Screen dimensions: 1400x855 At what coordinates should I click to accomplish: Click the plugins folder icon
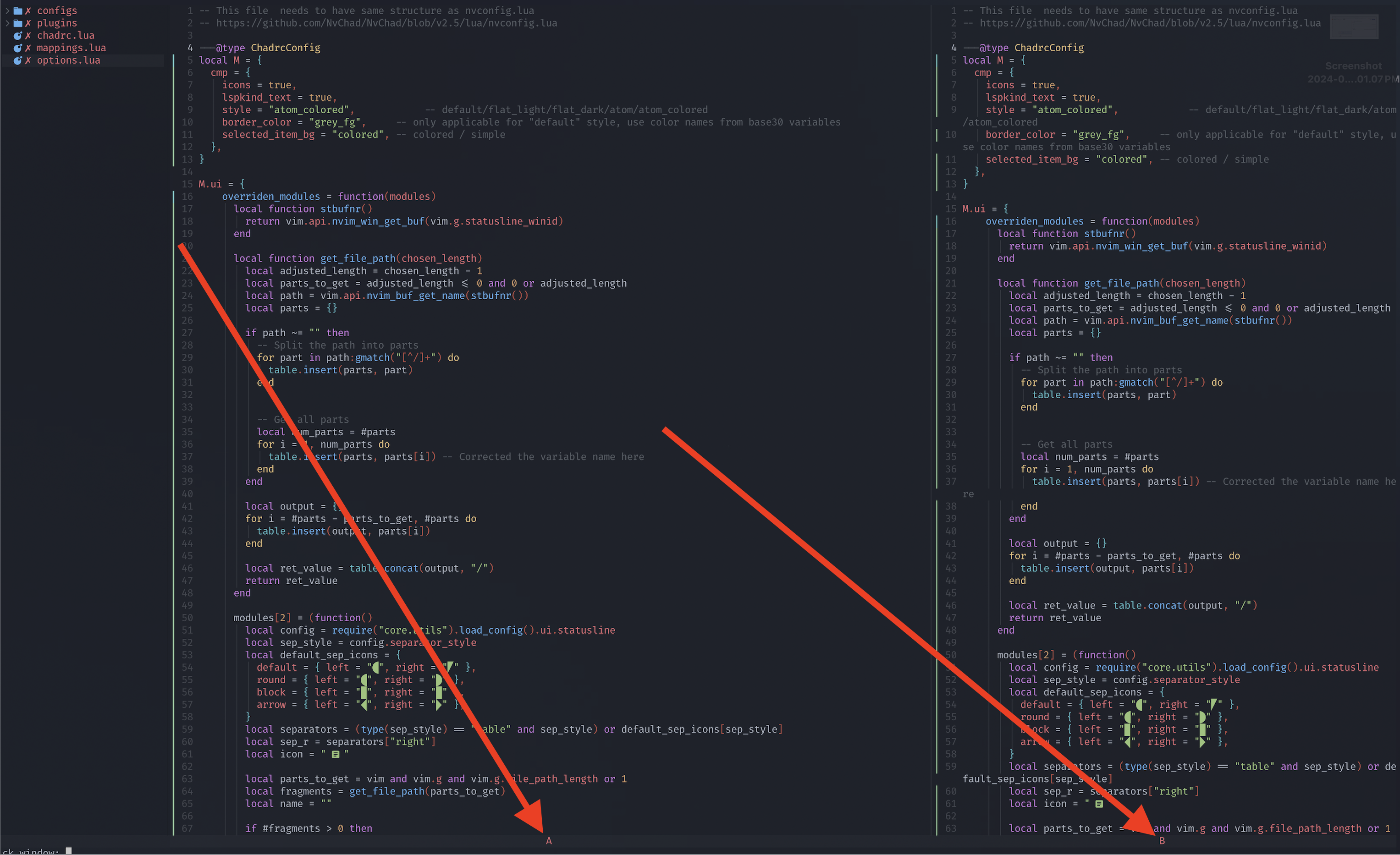point(17,23)
